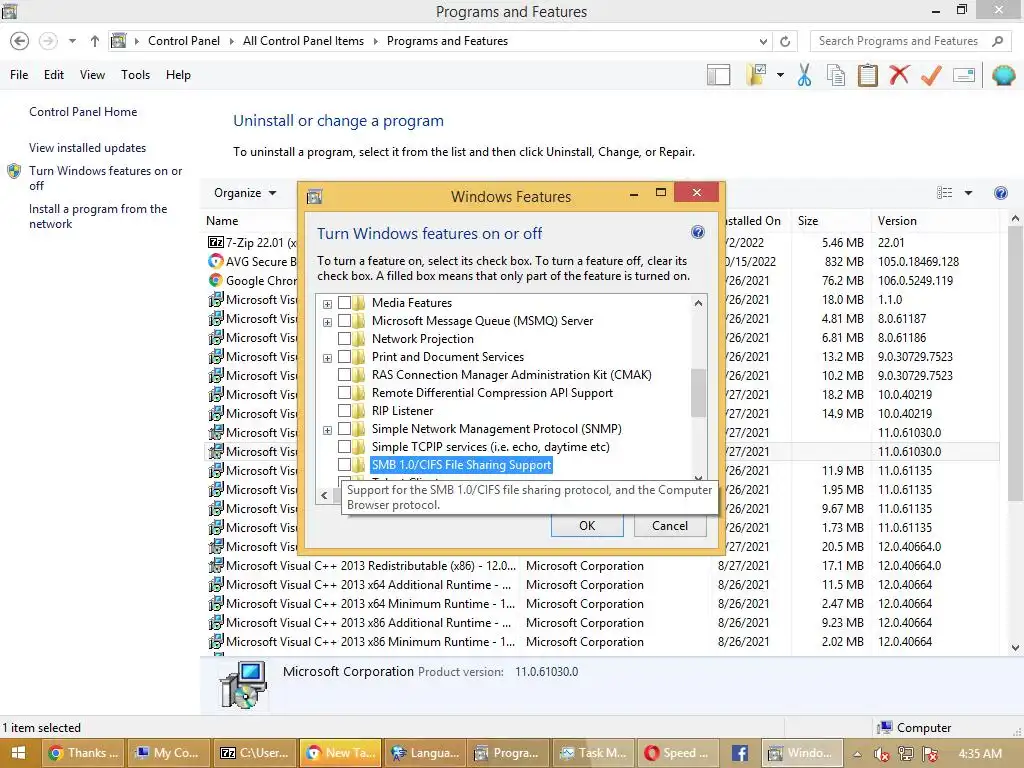Open the View menu
Image resolution: width=1024 pixels, height=768 pixels.
[x=92, y=75]
